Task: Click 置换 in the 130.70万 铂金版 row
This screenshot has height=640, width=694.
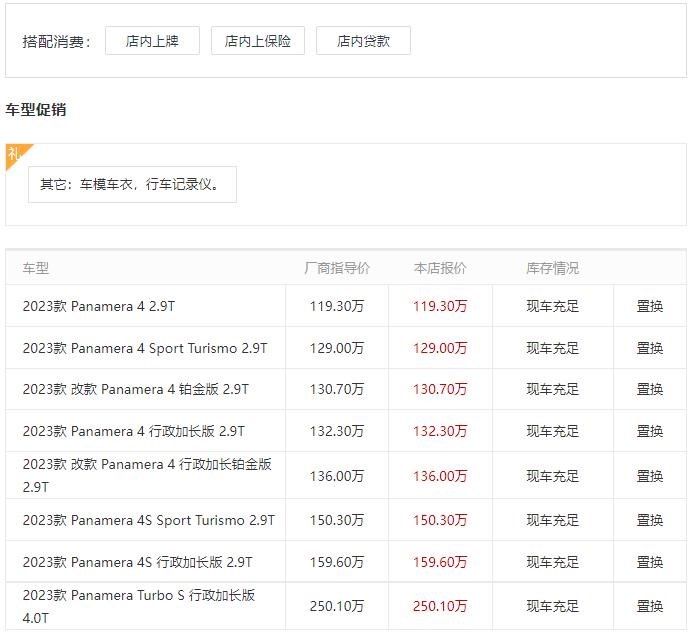Action: 650,389
